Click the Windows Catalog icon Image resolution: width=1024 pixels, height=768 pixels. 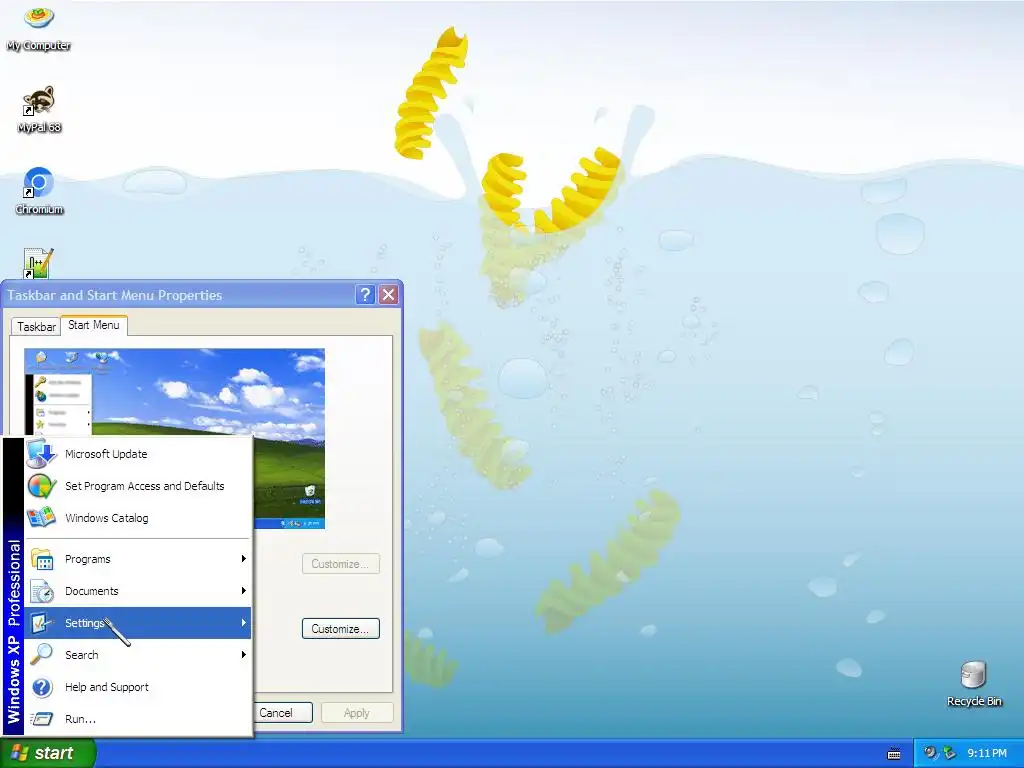point(42,518)
